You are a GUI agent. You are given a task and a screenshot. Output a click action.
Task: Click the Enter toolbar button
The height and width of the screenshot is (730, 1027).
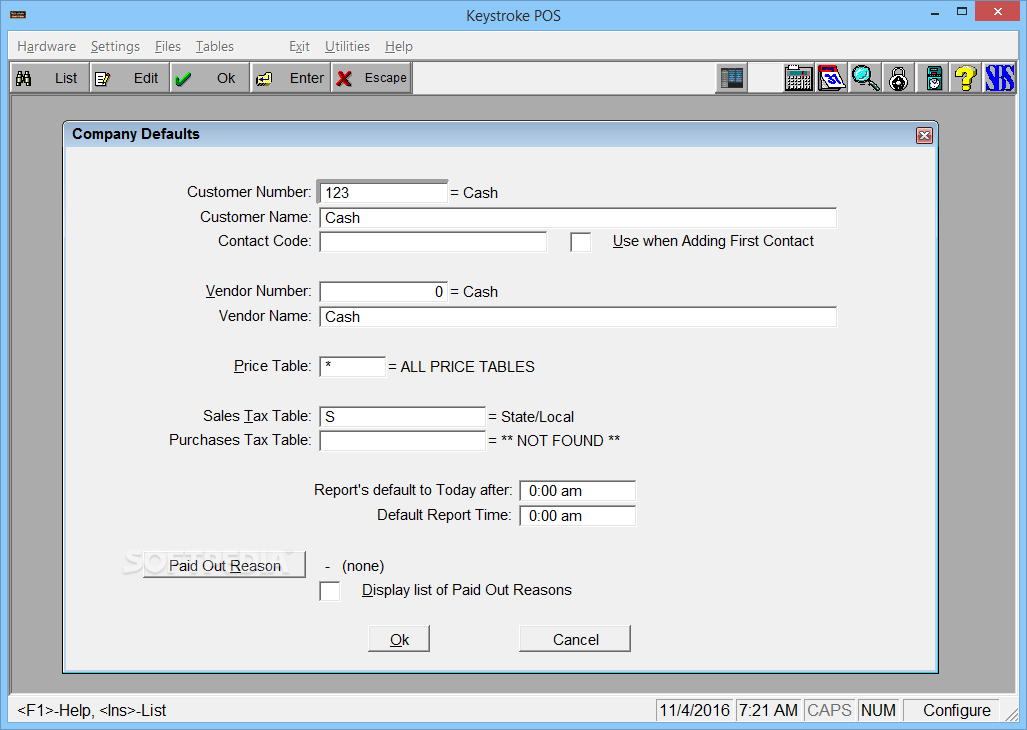[x=290, y=78]
